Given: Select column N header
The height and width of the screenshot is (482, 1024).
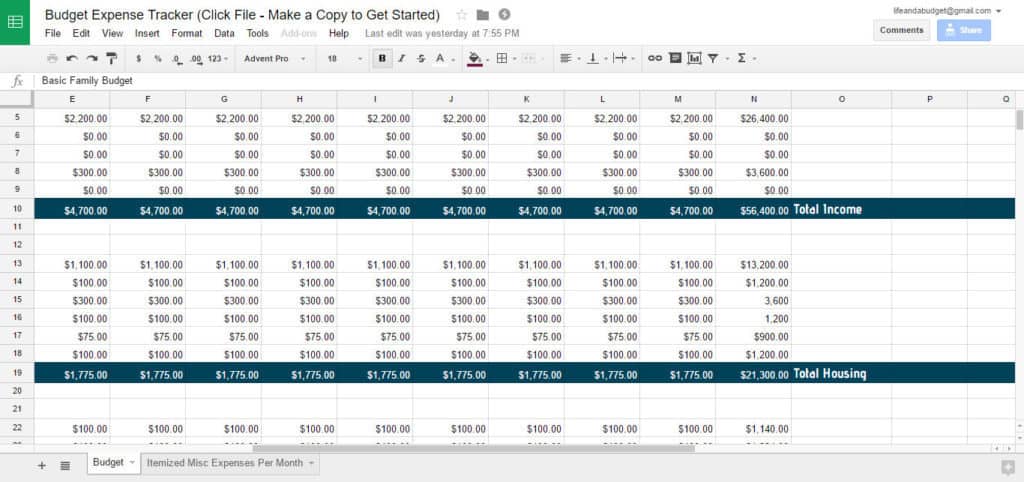Looking at the screenshot, I should 754,99.
